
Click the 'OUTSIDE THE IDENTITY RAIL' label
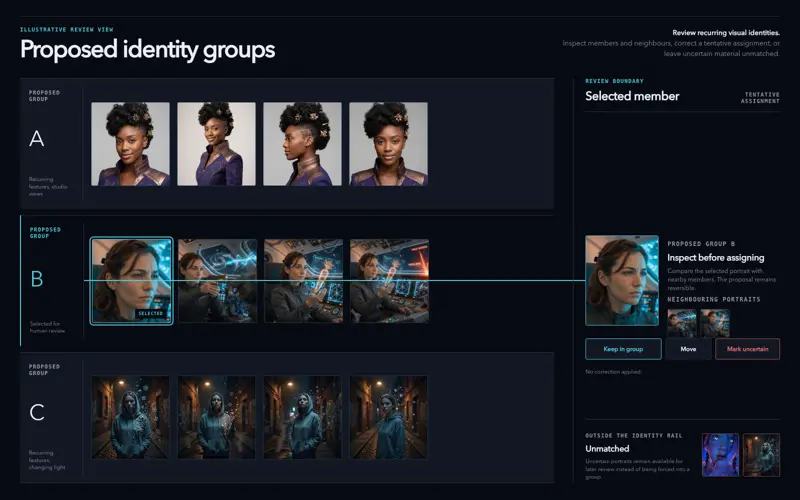tap(634, 436)
